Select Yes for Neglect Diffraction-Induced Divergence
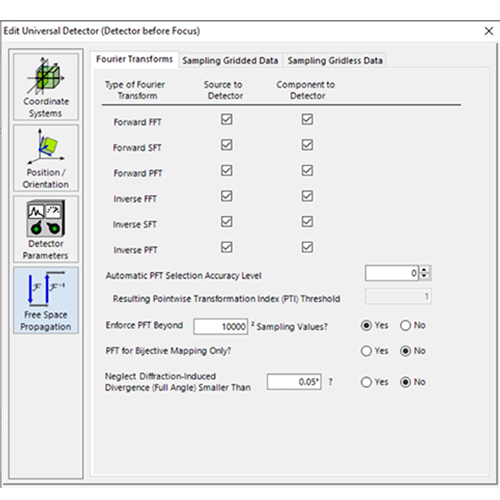 pyautogui.click(x=375, y=382)
